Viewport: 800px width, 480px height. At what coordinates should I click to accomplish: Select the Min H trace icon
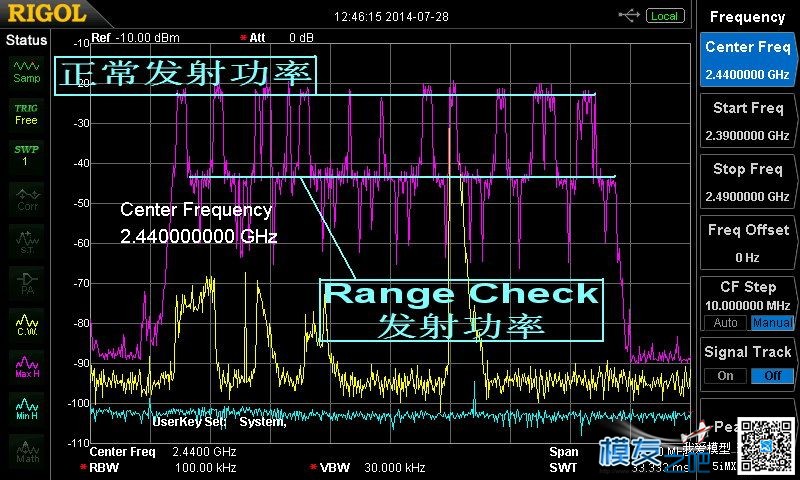tap(27, 408)
